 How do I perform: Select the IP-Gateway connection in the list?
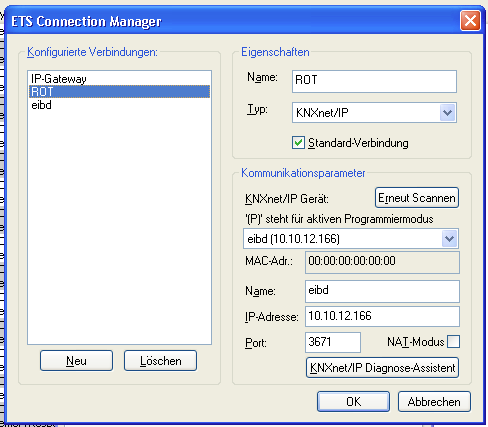[119, 79]
